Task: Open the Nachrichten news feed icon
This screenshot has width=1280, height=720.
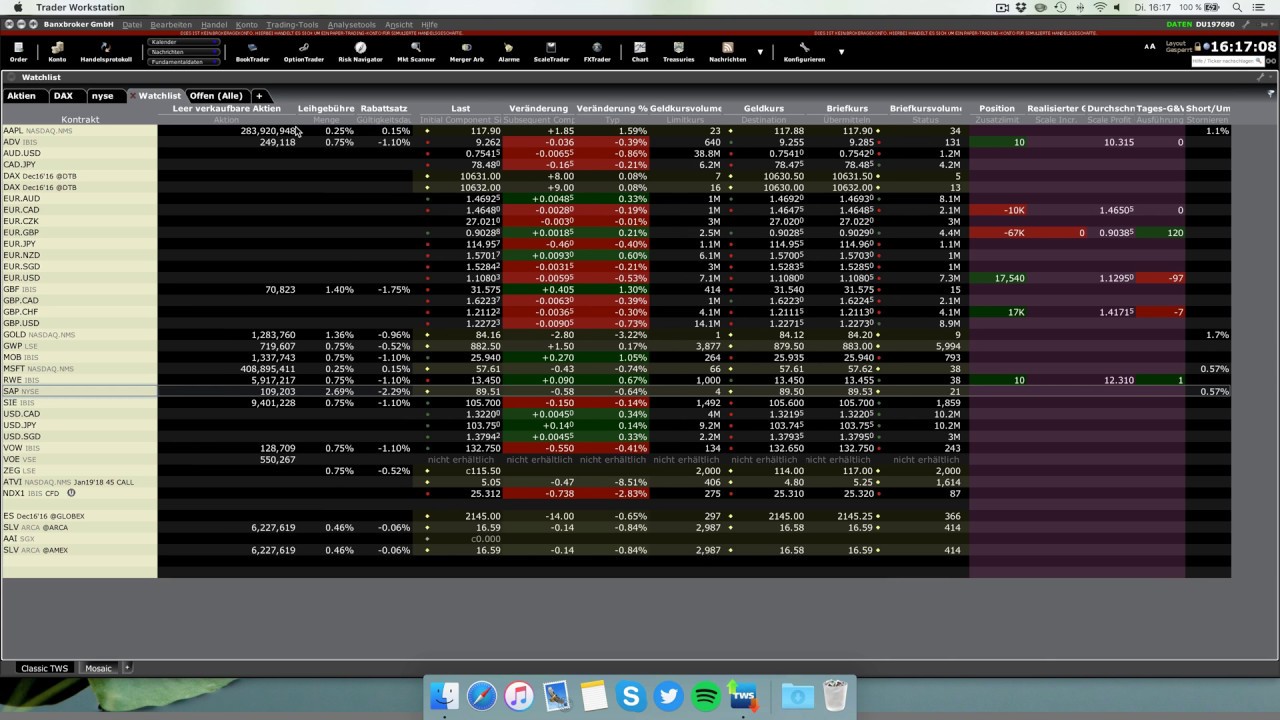Action: tap(727, 52)
